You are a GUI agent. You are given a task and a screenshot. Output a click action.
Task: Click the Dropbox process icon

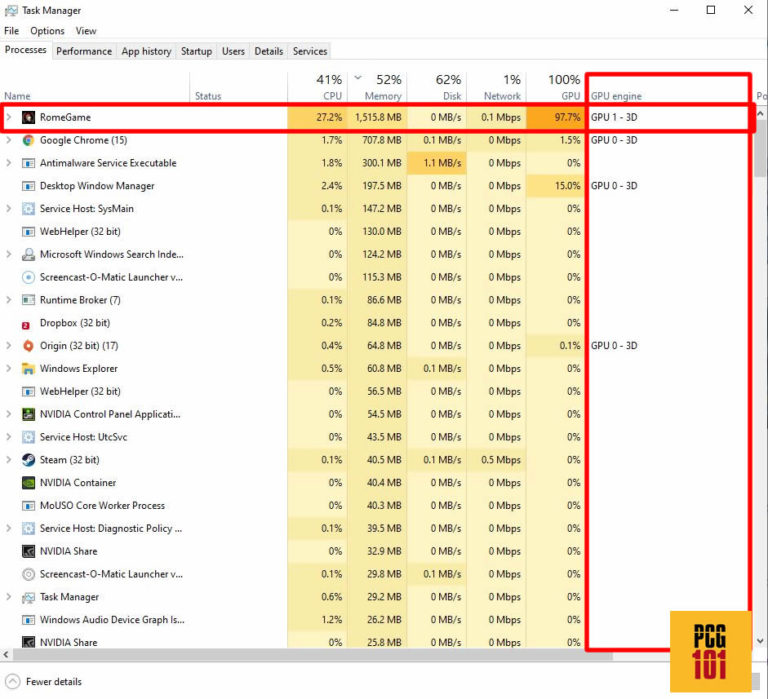point(26,324)
